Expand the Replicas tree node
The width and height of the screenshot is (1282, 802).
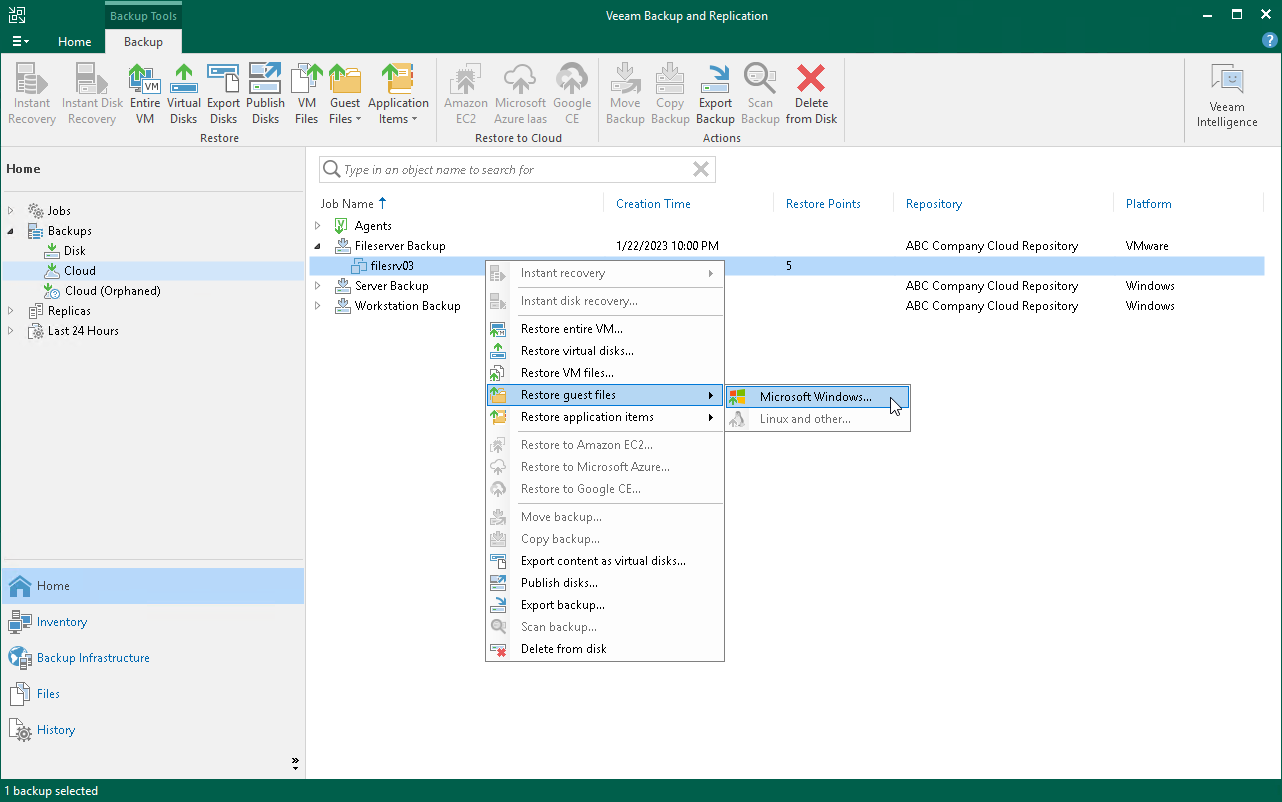11,311
